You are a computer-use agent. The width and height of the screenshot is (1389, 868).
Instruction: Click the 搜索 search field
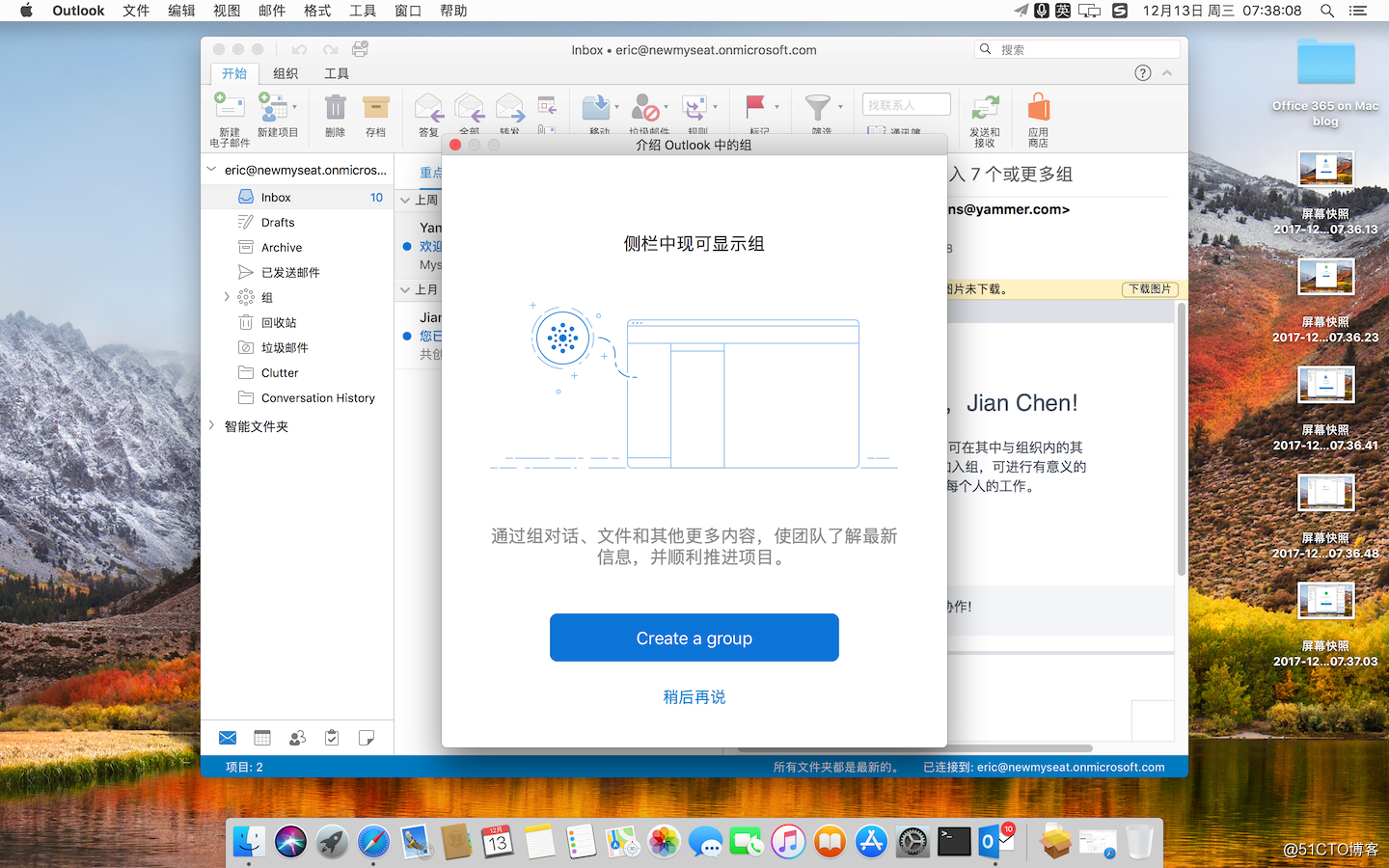1078,49
